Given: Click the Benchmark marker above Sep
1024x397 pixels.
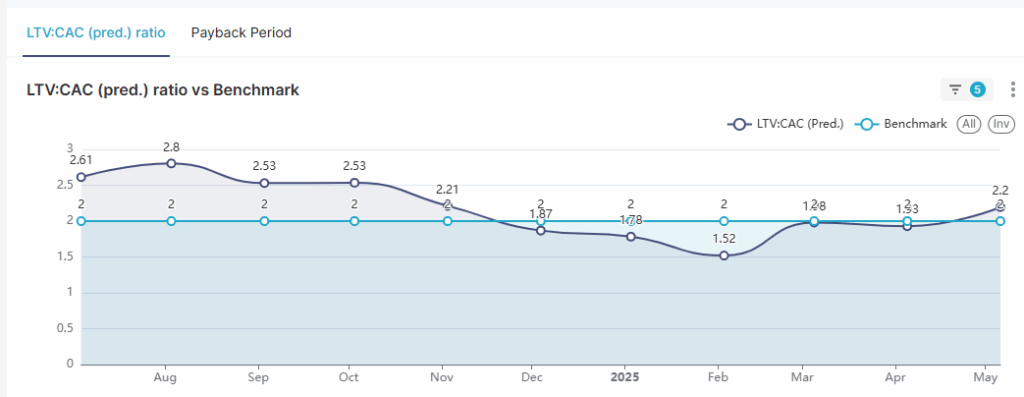Looking at the screenshot, I should click(x=264, y=221).
